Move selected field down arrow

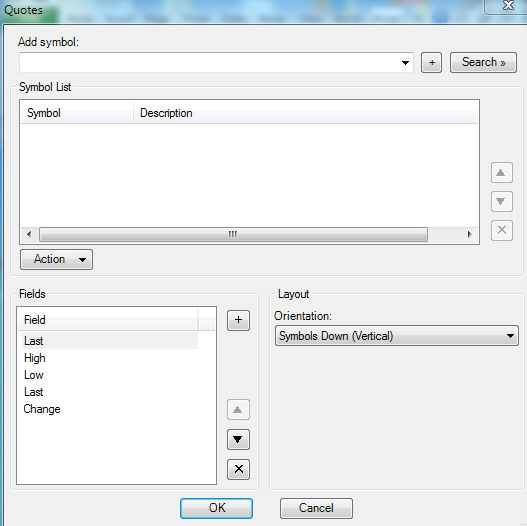coord(238,439)
